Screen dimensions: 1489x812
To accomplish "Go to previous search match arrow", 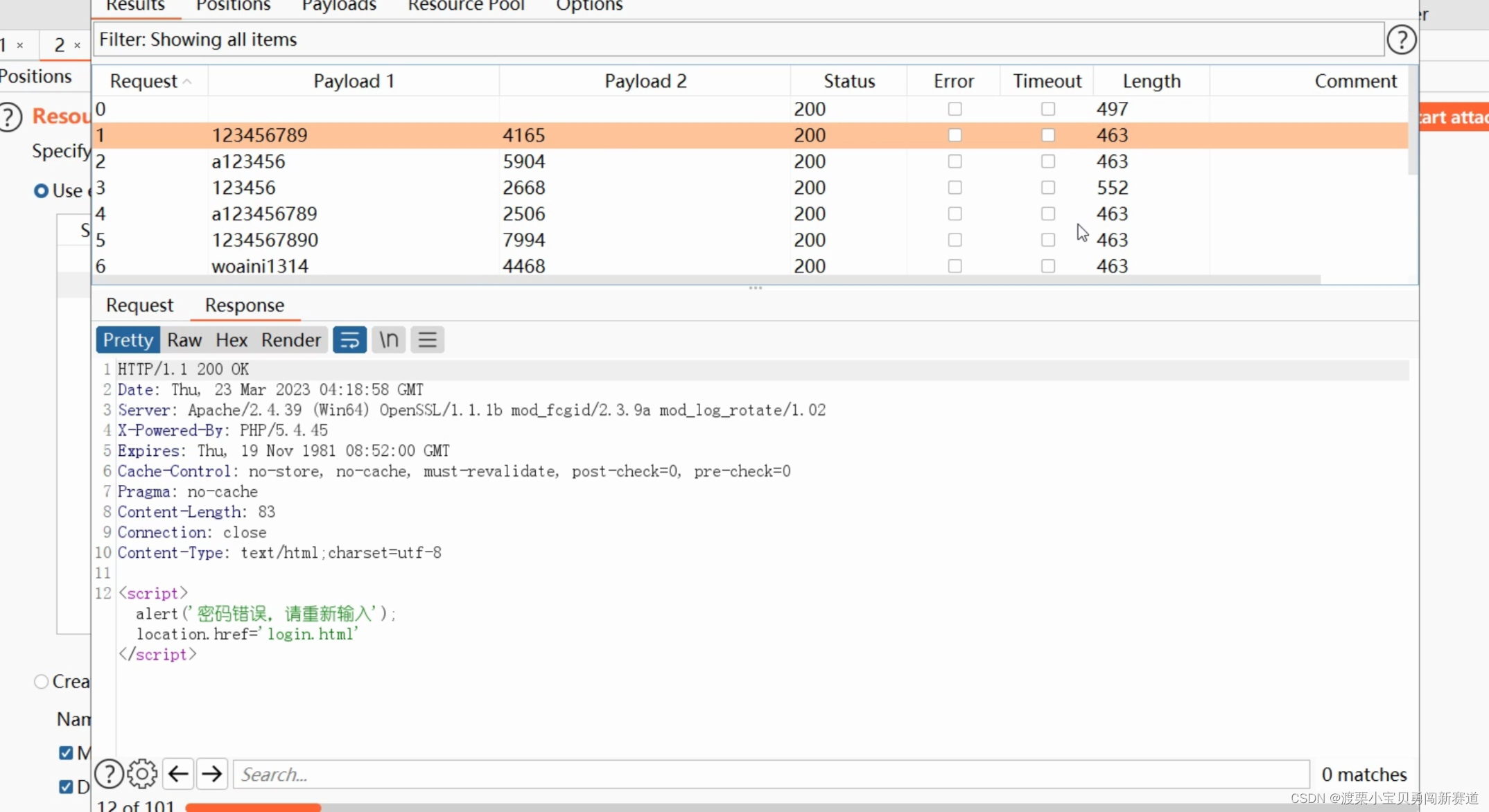I will point(178,774).
